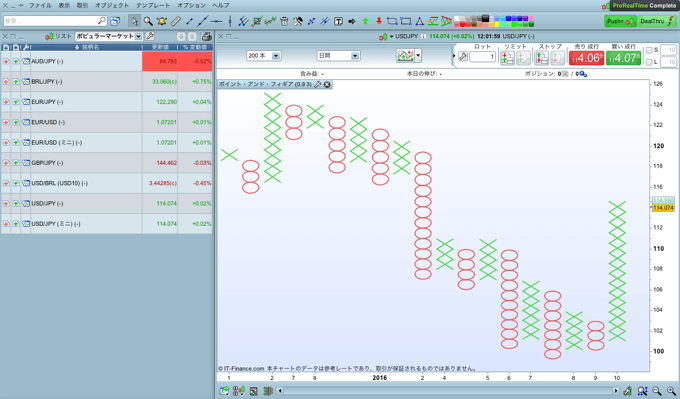Pick the yellow color swatch in palette

(x=497, y=24)
